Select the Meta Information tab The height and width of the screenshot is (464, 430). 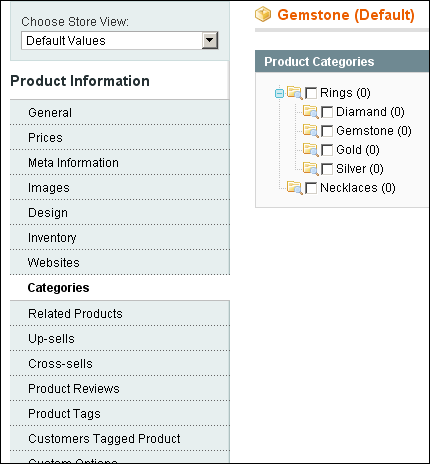pos(120,163)
